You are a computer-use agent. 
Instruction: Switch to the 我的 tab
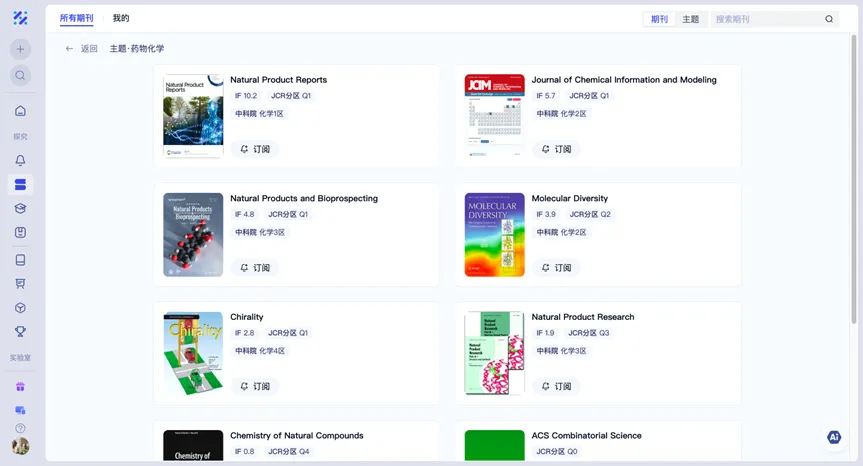[121, 18]
